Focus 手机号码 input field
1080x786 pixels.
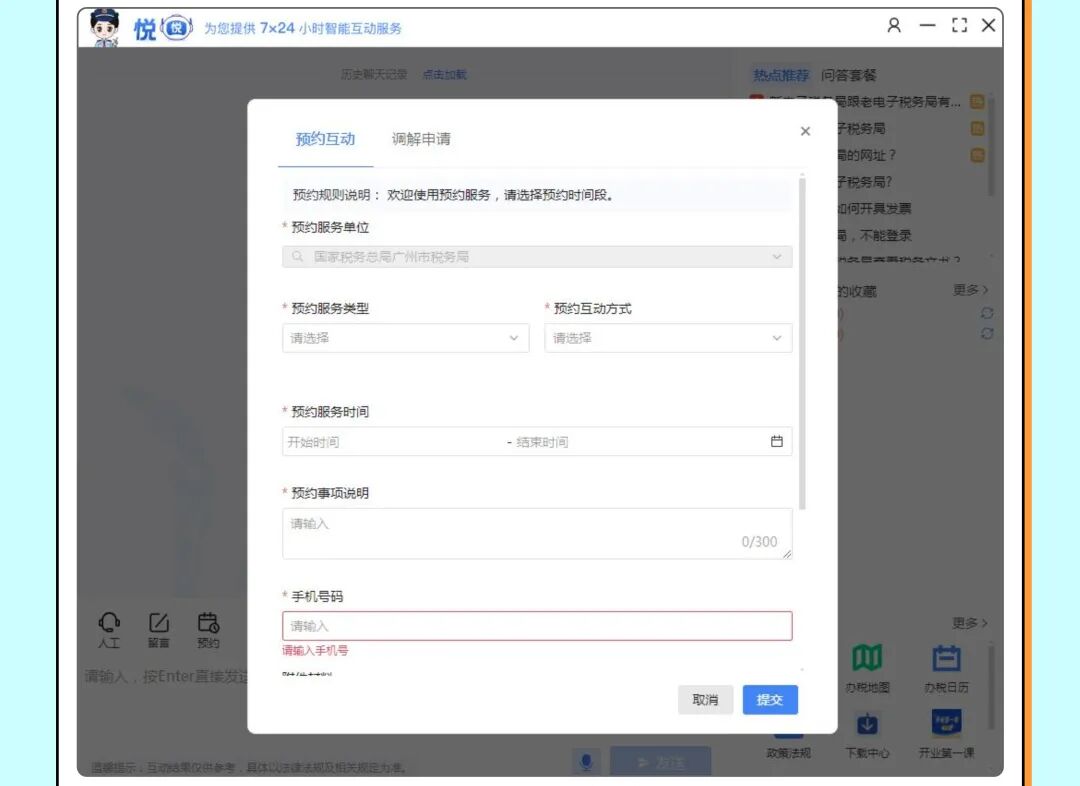point(537,626)
